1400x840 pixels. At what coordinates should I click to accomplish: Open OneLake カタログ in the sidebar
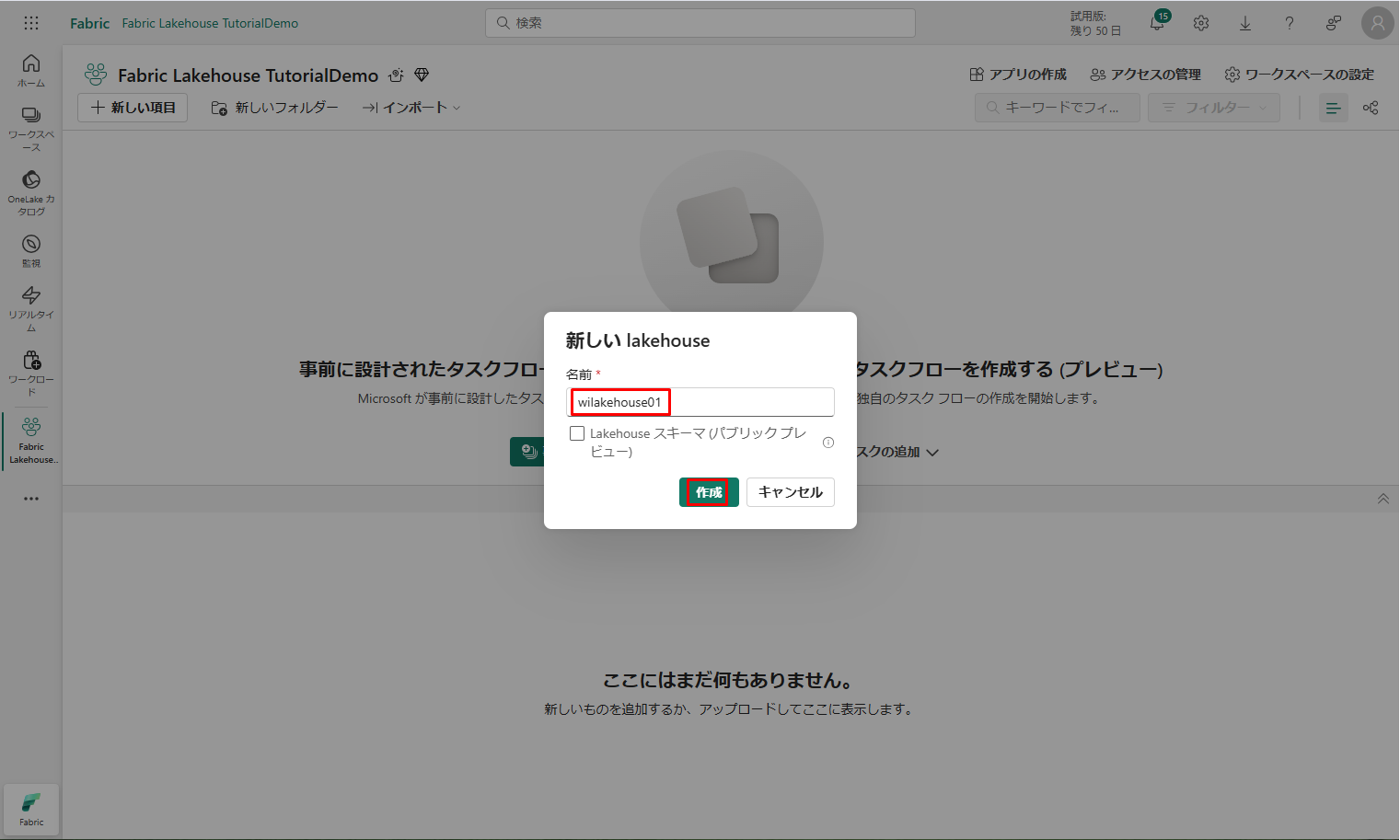pos(31,193)
